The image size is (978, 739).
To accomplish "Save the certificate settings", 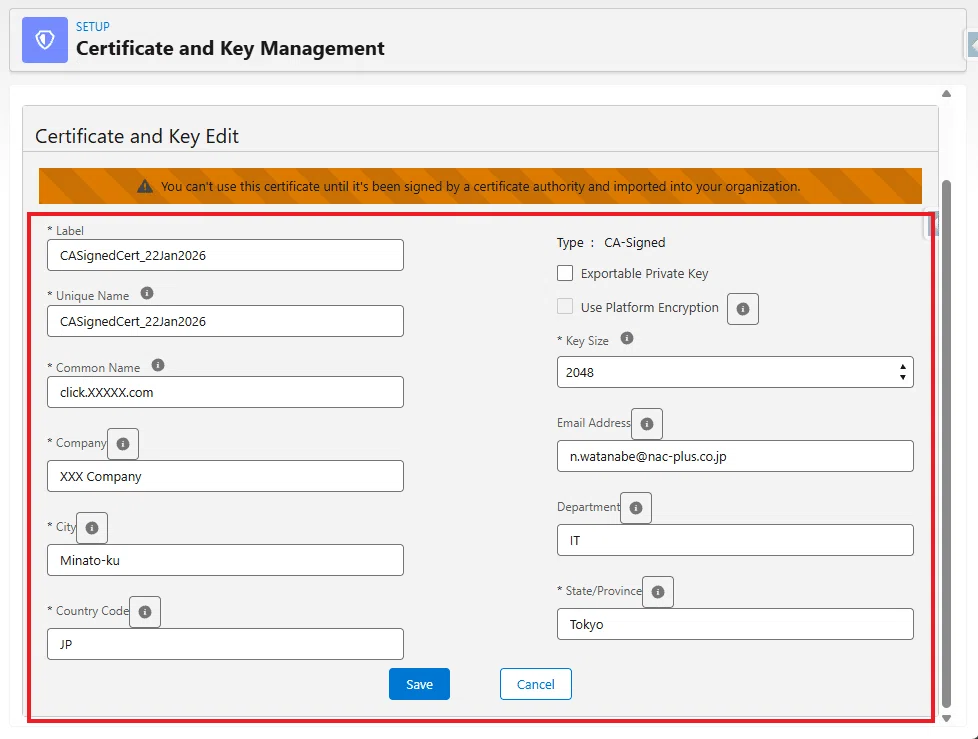I will [x=419, y=684].
